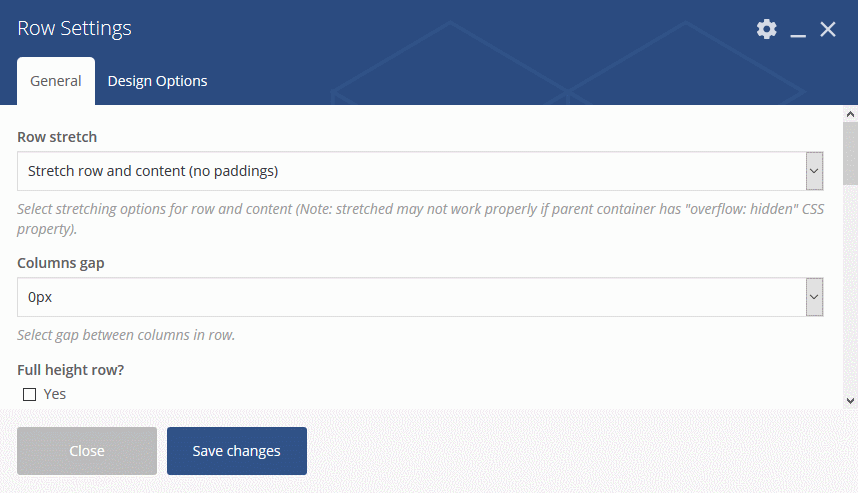858x493 pixels.
Task: Click the Yes label beside the checkbox
Action: [55, 394]
